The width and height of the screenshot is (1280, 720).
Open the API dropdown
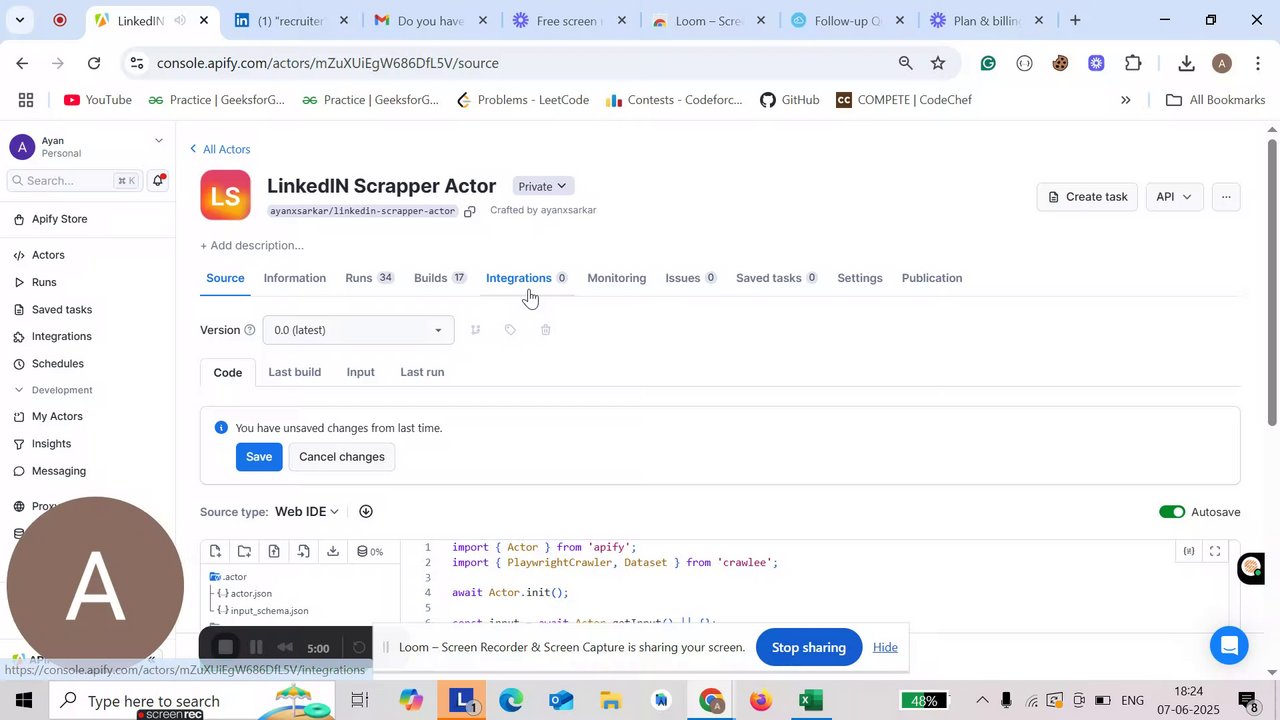pyautogui.click(x=1174, y=197)
